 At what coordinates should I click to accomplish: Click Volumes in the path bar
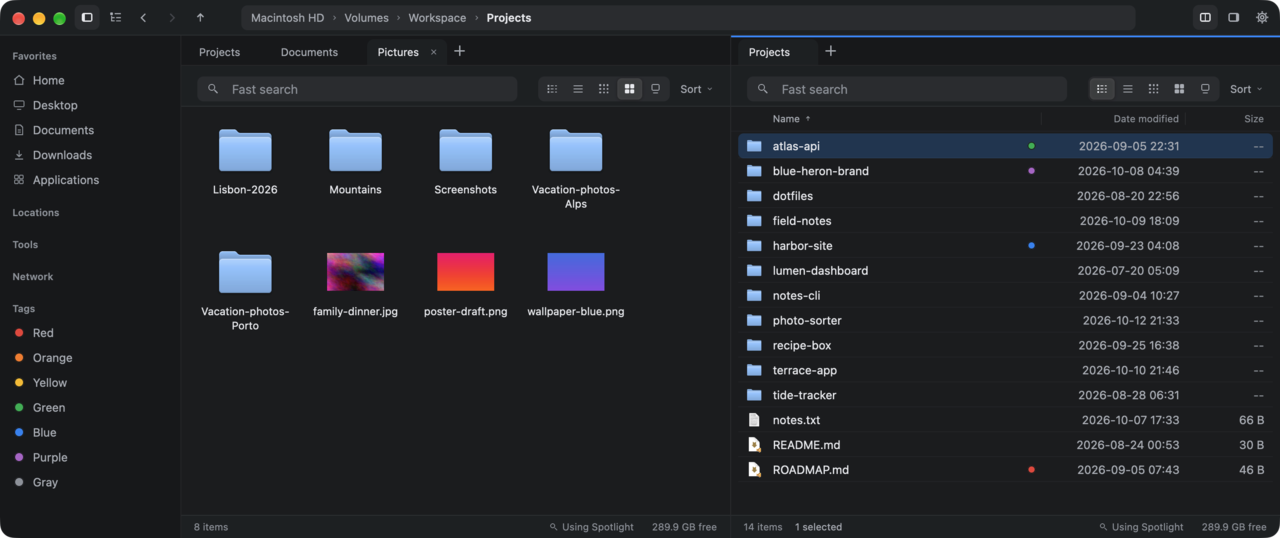pyautogui.click(x=367, y=18)
